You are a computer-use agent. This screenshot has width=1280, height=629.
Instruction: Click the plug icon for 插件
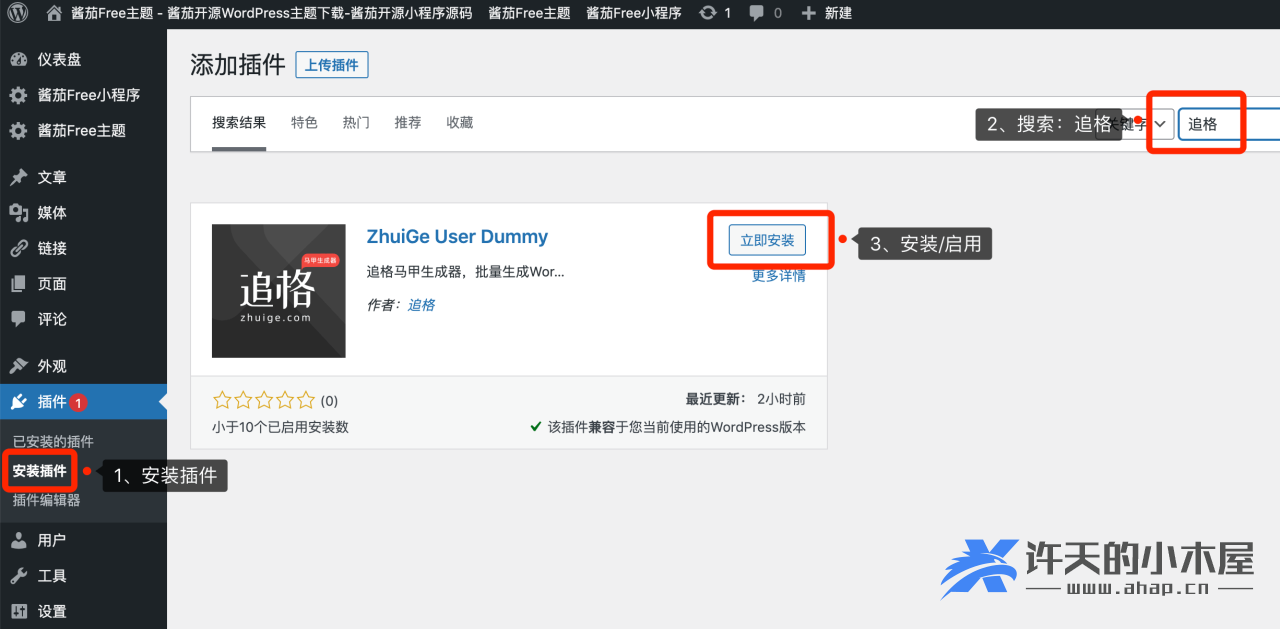(x=18, y=402)
